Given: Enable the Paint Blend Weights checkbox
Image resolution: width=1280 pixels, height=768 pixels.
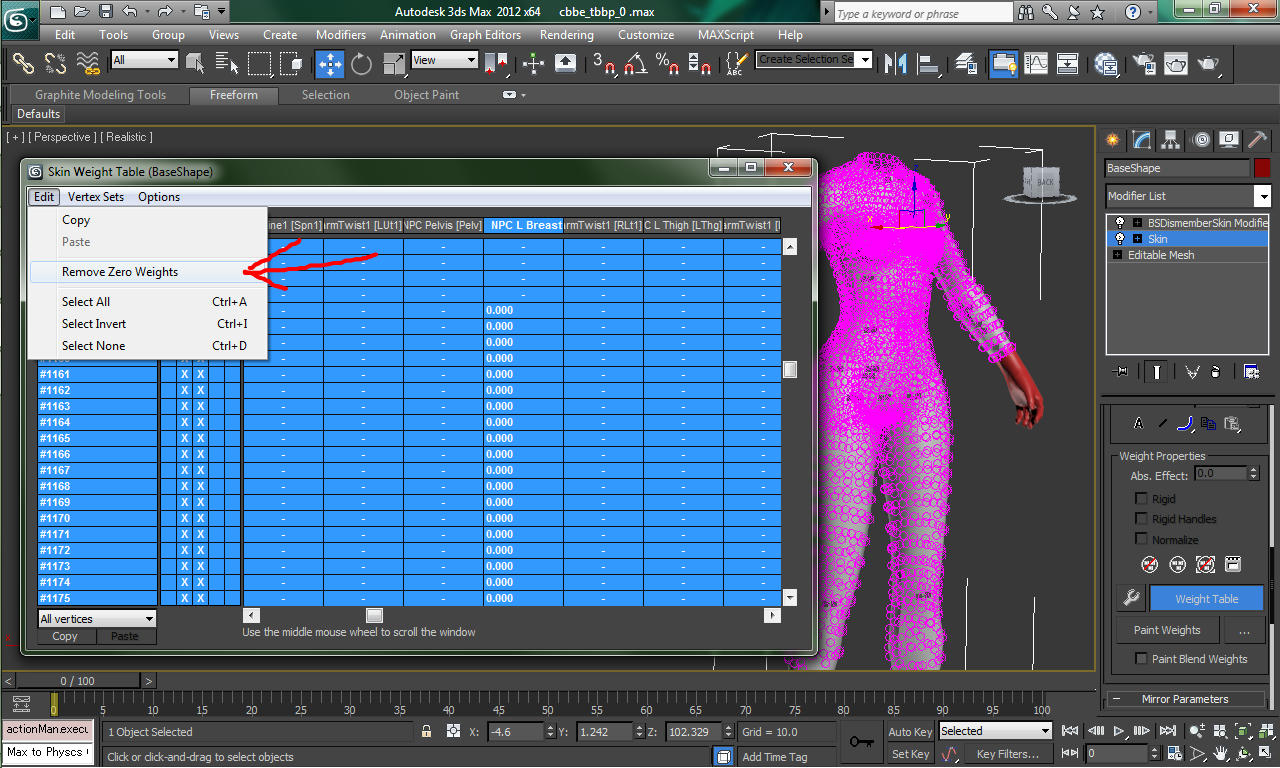Looking at the screenshot, I should 1141,659.
